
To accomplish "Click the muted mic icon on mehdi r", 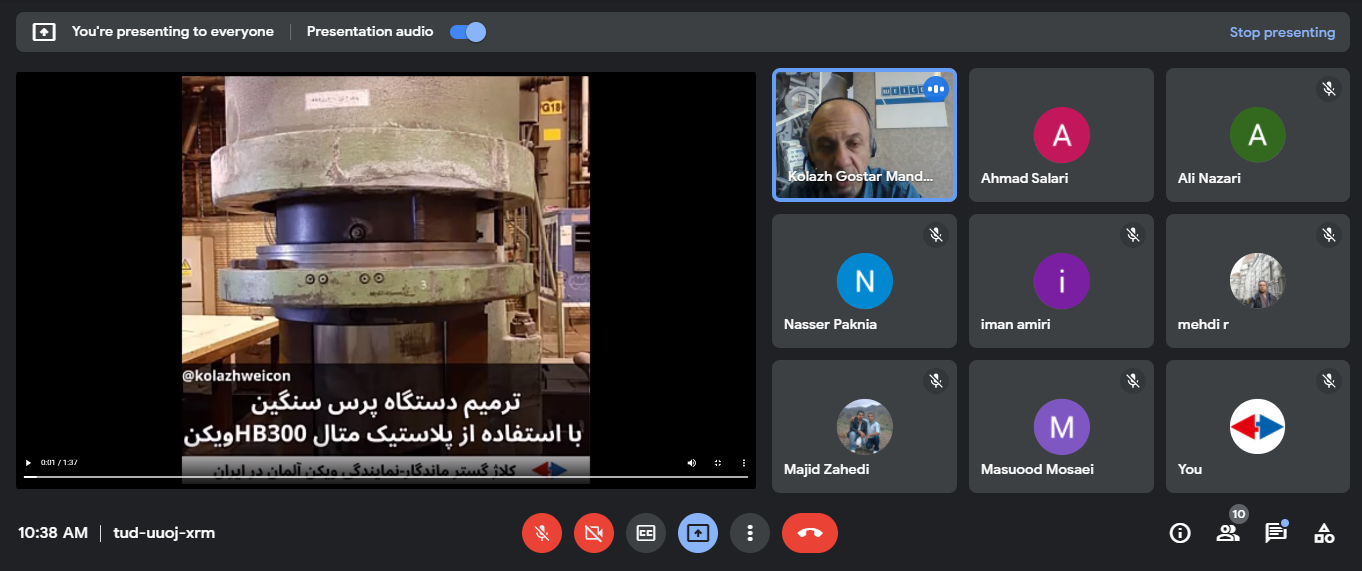I will (1329, 235).
